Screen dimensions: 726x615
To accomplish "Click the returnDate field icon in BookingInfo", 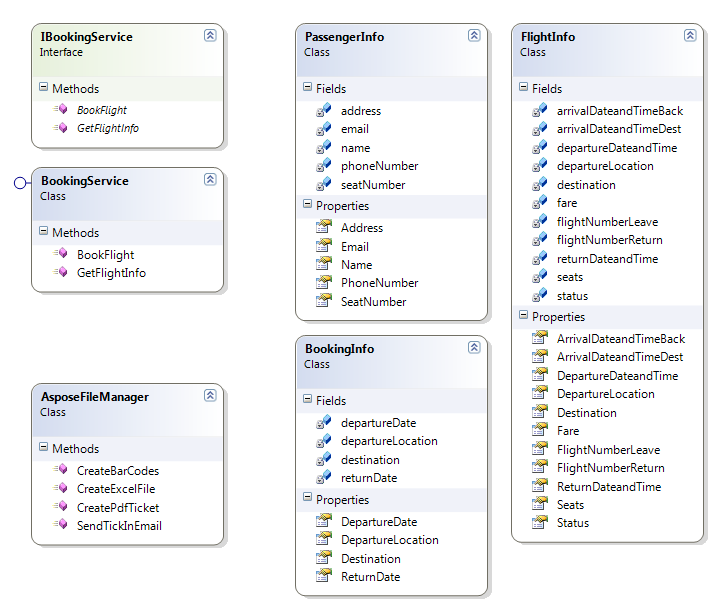I will click(324, 478).
